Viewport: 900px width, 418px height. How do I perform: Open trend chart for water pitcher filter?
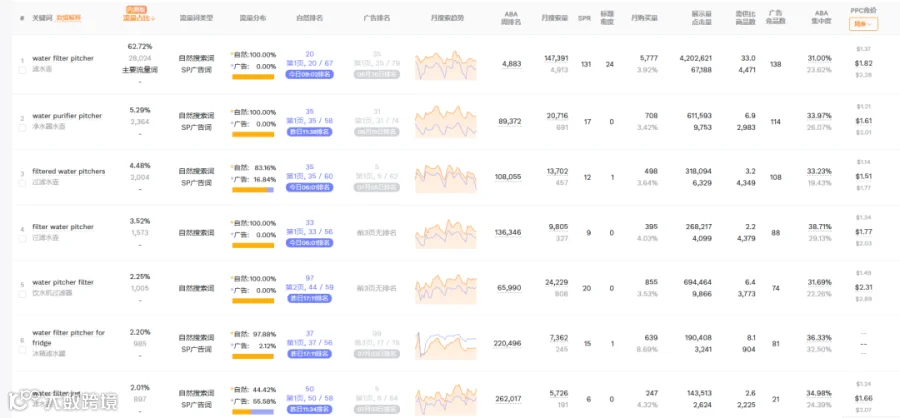[446, 288]
